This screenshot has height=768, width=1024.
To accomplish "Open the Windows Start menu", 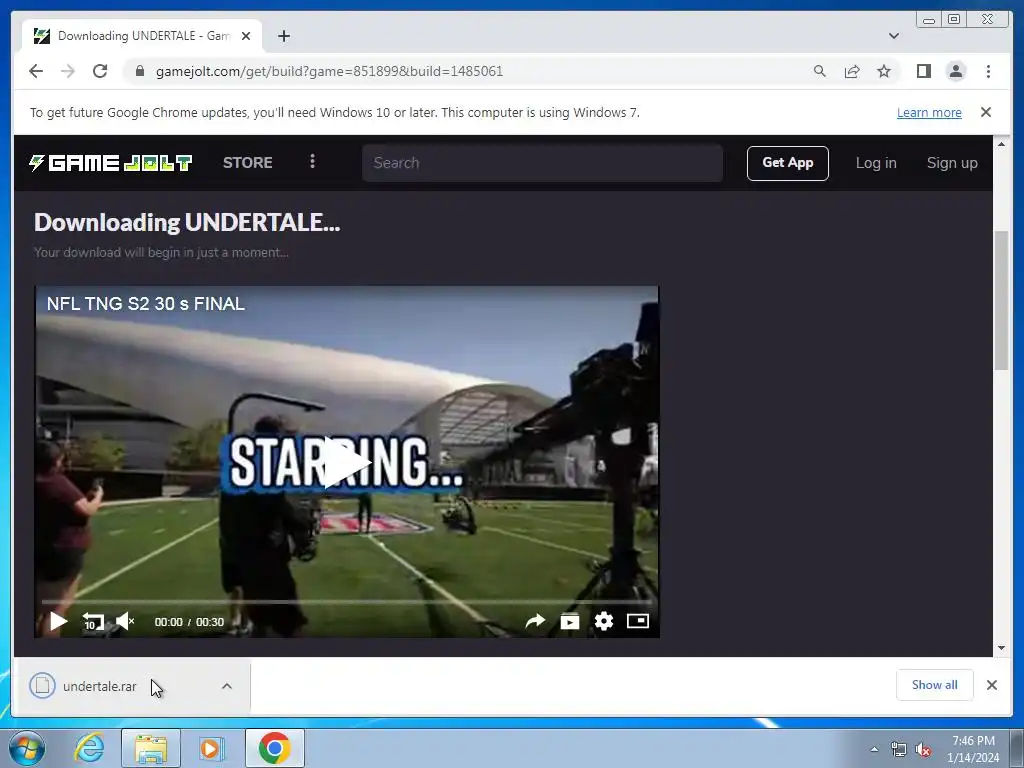I will pyautogui.click(x=27, y=748).
